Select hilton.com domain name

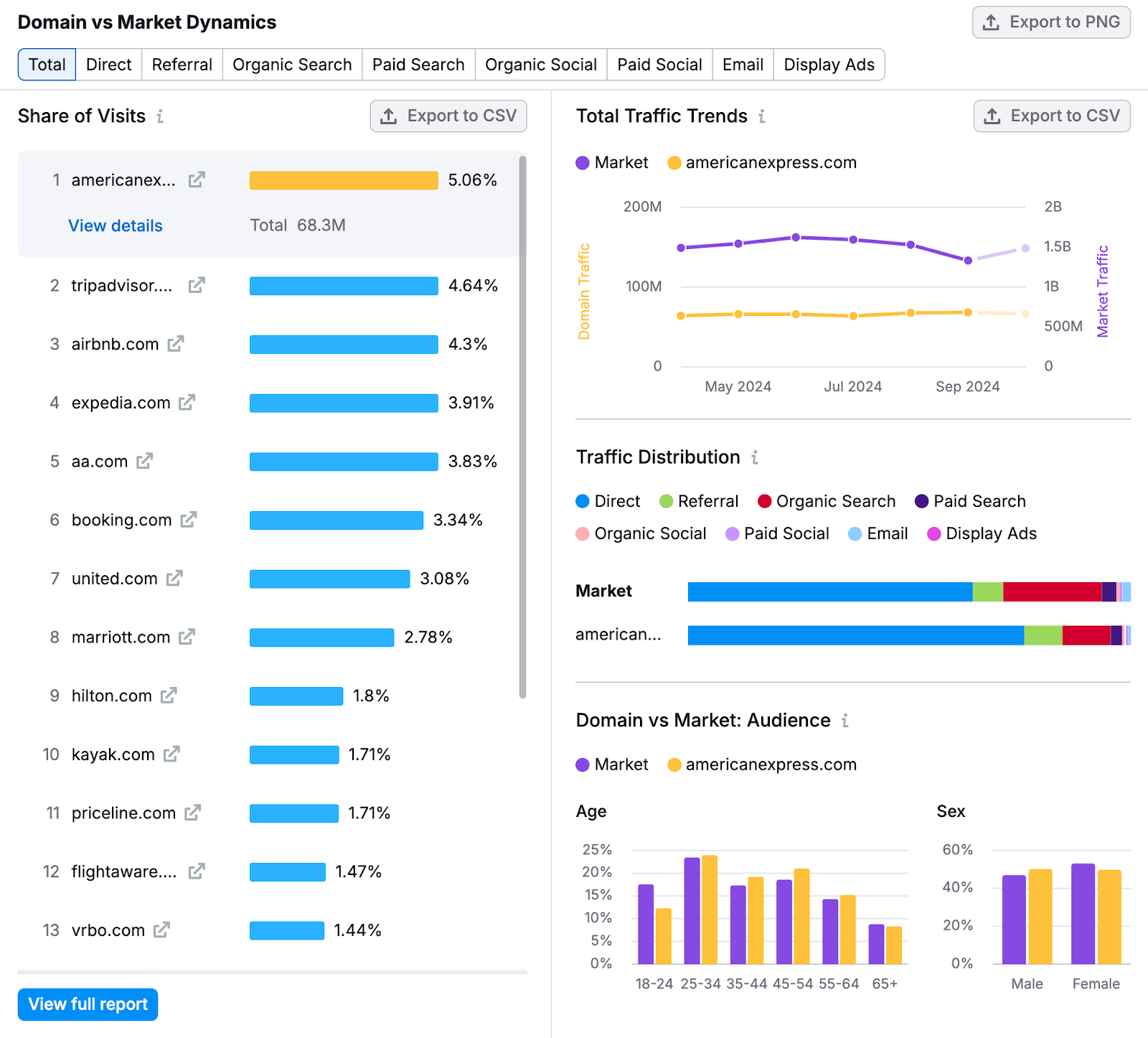[112, 696]
